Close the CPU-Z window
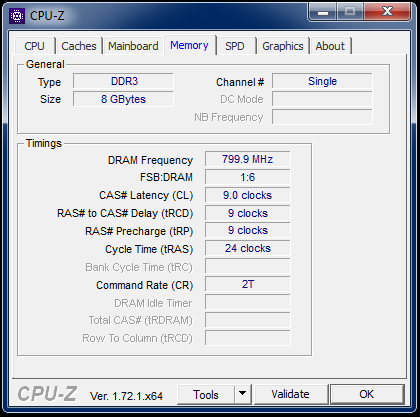 coord(387,12)
